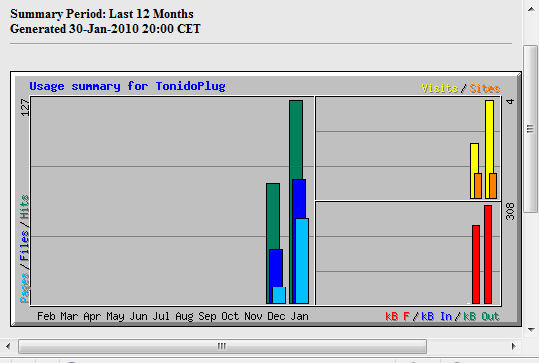The height and width of the screenshot is (363, 539).
Task: Click the 'Dec' month label
Action: 276,316
